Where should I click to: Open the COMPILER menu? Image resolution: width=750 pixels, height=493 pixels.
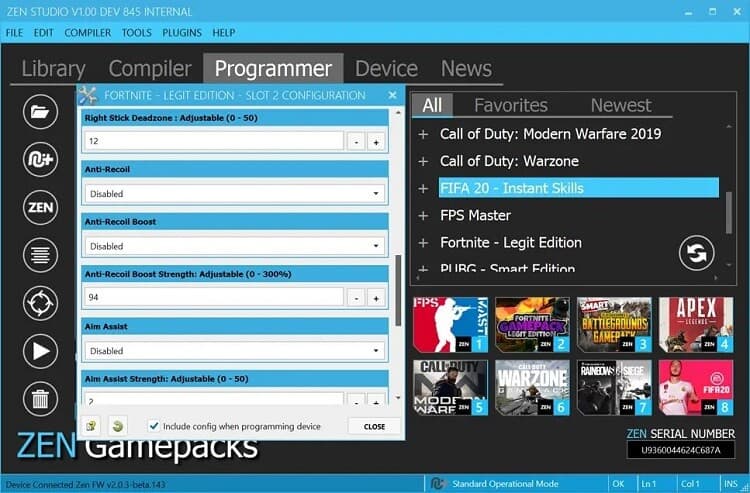click(88, 33)
